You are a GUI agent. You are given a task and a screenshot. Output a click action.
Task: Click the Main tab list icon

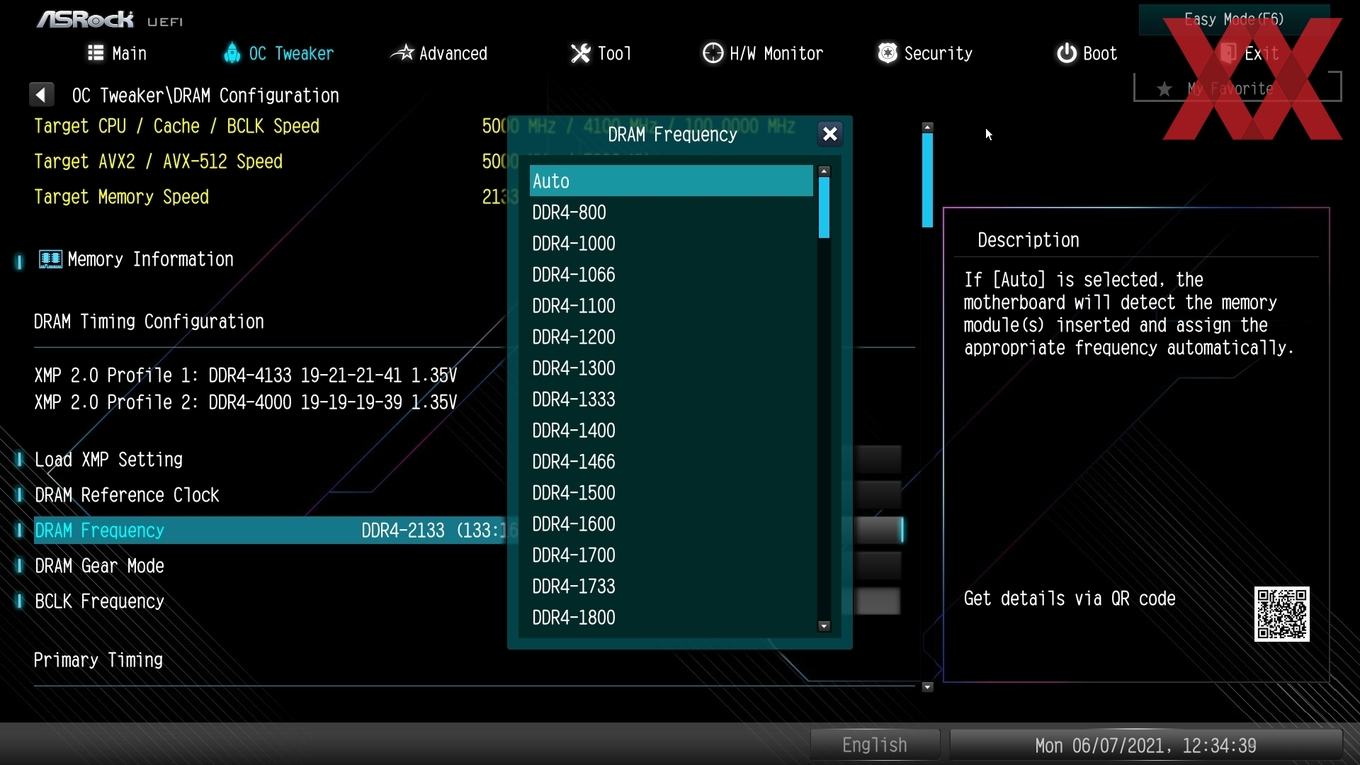95,53
